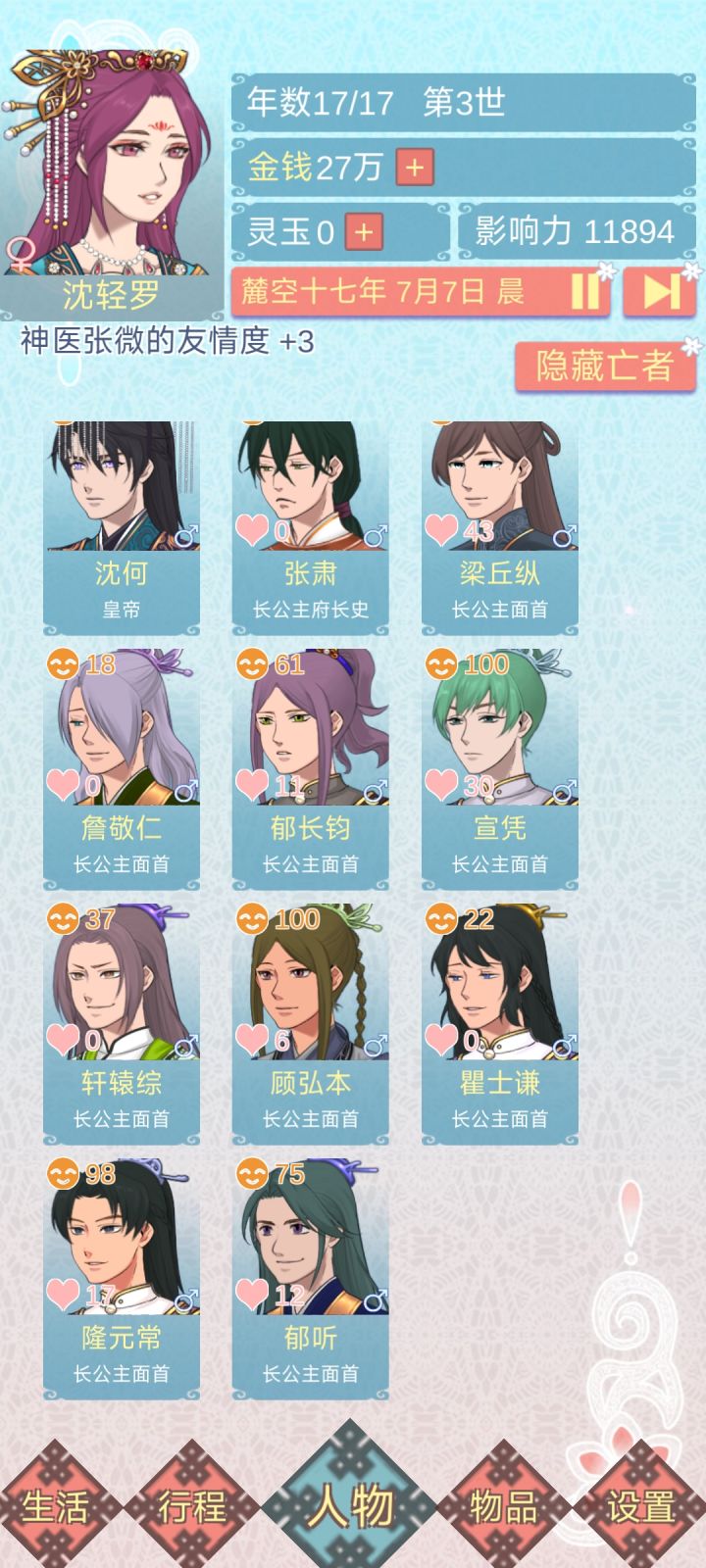The image size is (706, 1568).
Task: Add 灵玉 using the plus icon
Action: click(x=364, y=232)
